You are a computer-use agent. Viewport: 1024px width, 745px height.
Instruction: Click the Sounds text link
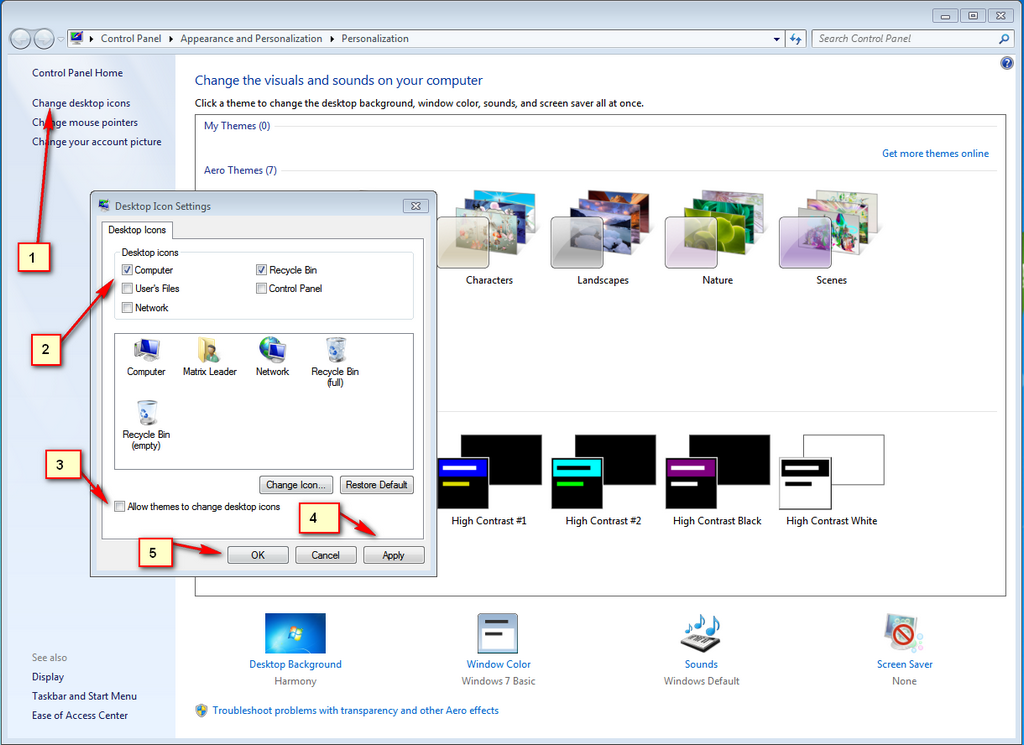coord(701,664)
